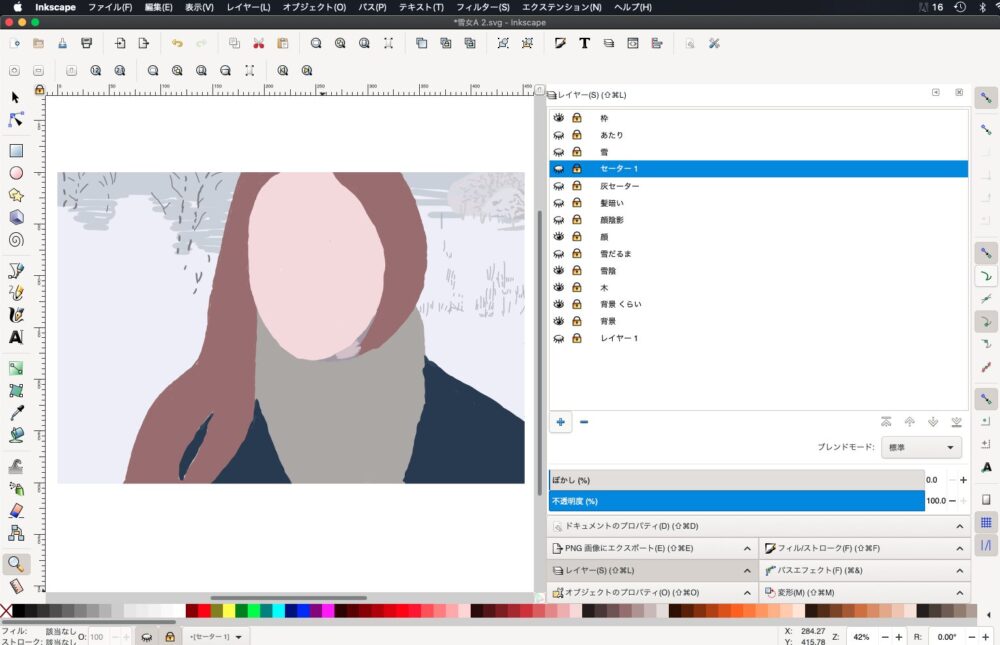Hide the 枠 layer using its eye icon
Viewport: 1000px width, 645px height.
(x=559, y=118)
